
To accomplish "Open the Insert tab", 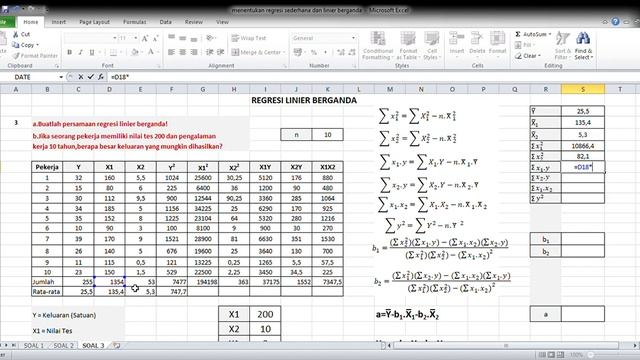I will pos(58,22).
